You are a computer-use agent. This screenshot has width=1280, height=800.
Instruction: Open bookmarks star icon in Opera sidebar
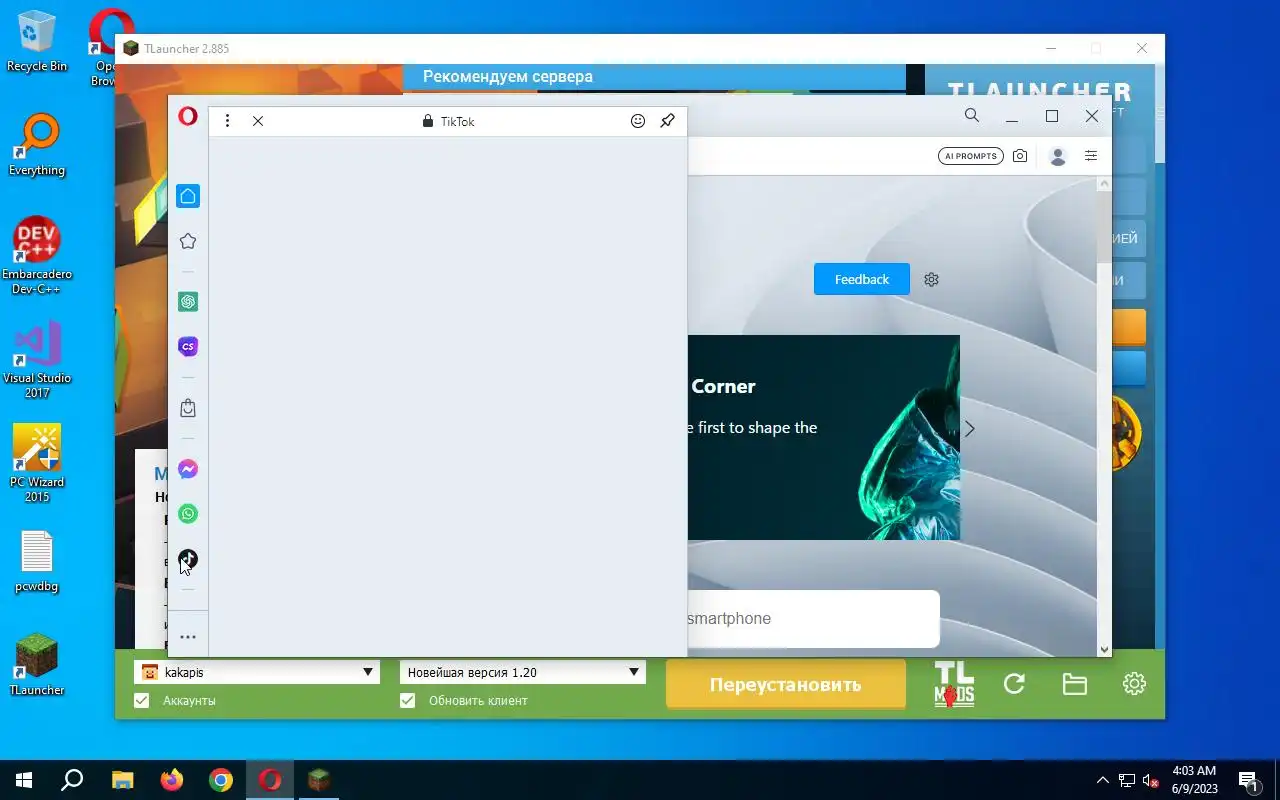point(188,241)
